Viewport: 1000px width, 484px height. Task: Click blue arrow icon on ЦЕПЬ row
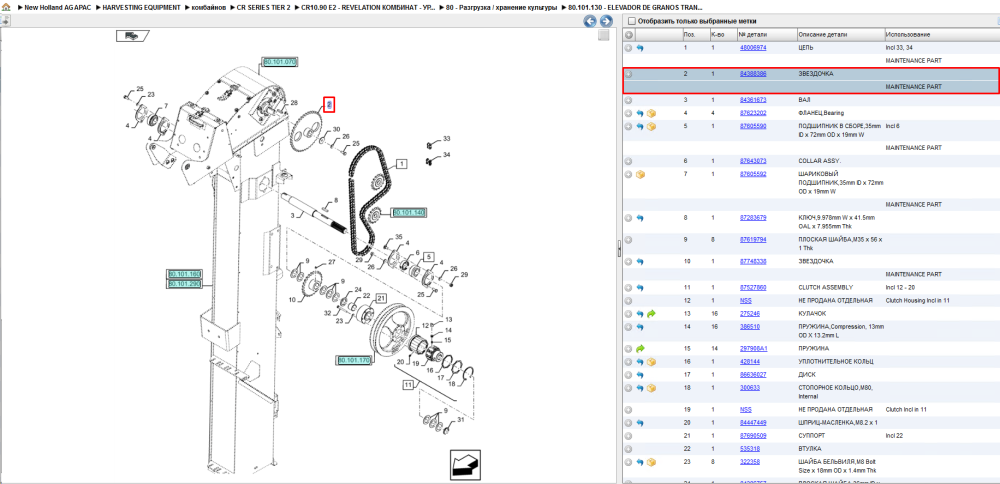640,48
